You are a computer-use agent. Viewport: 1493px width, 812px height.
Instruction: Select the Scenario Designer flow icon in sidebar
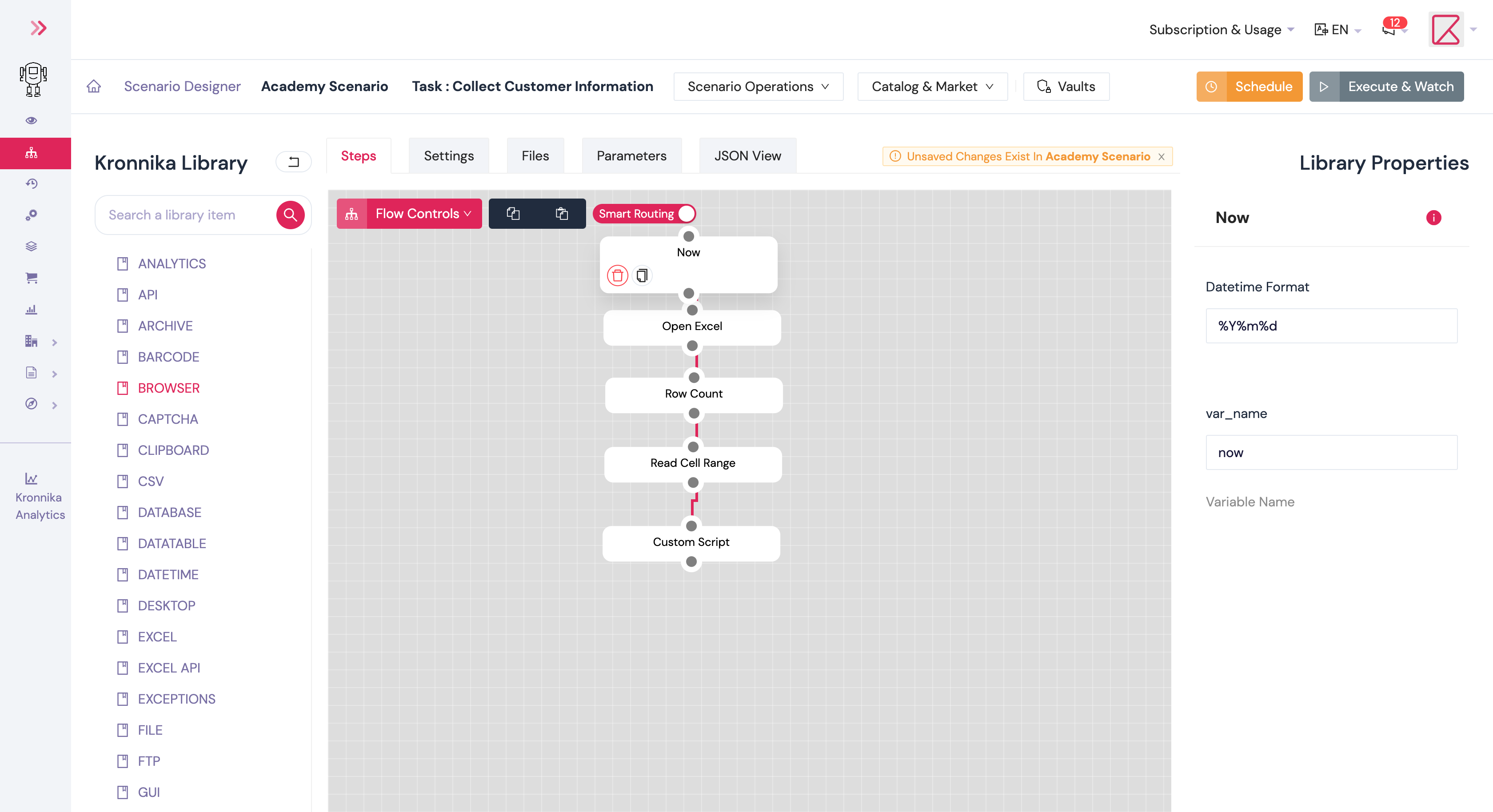point(31,153)
